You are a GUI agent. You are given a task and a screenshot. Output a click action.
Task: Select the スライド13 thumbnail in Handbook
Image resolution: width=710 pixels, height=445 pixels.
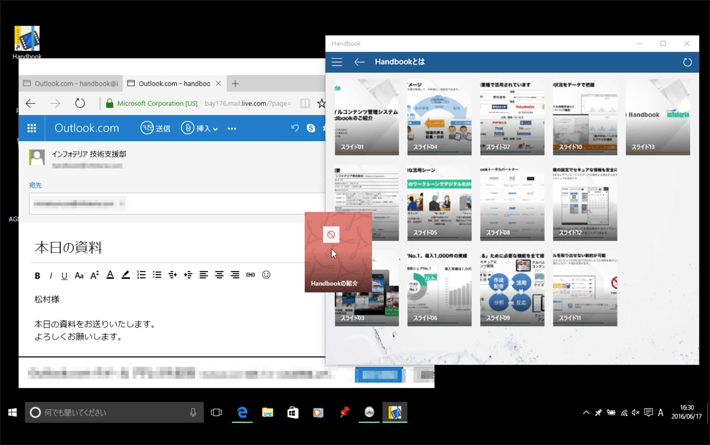point(658,117)
